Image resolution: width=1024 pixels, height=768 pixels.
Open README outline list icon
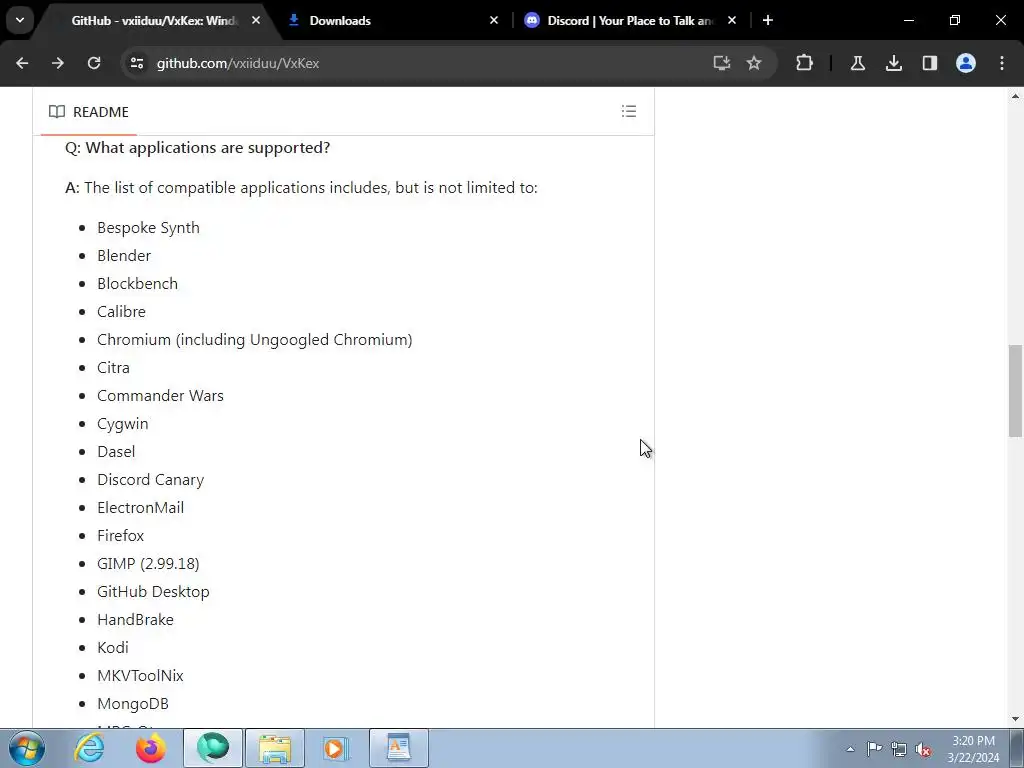[629, 111]
